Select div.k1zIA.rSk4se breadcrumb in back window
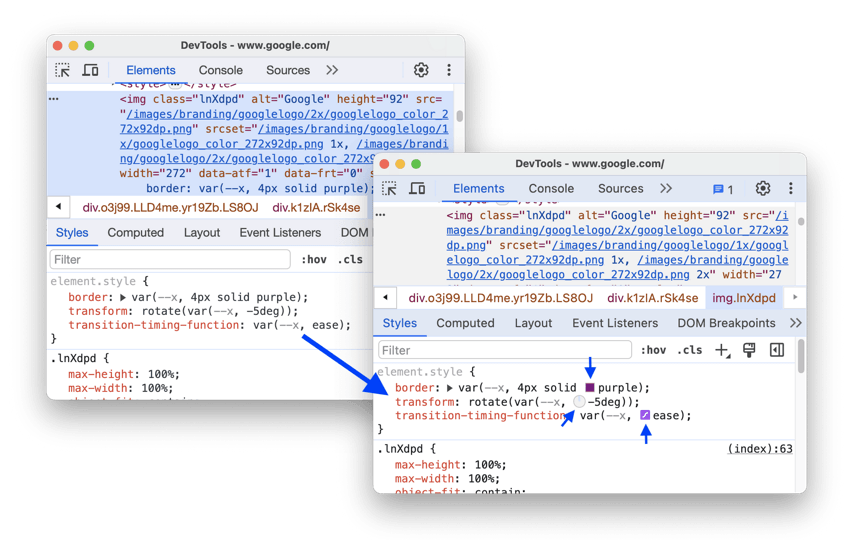The width and height of the screenshot is (856, 540). (x=316, y=207)
